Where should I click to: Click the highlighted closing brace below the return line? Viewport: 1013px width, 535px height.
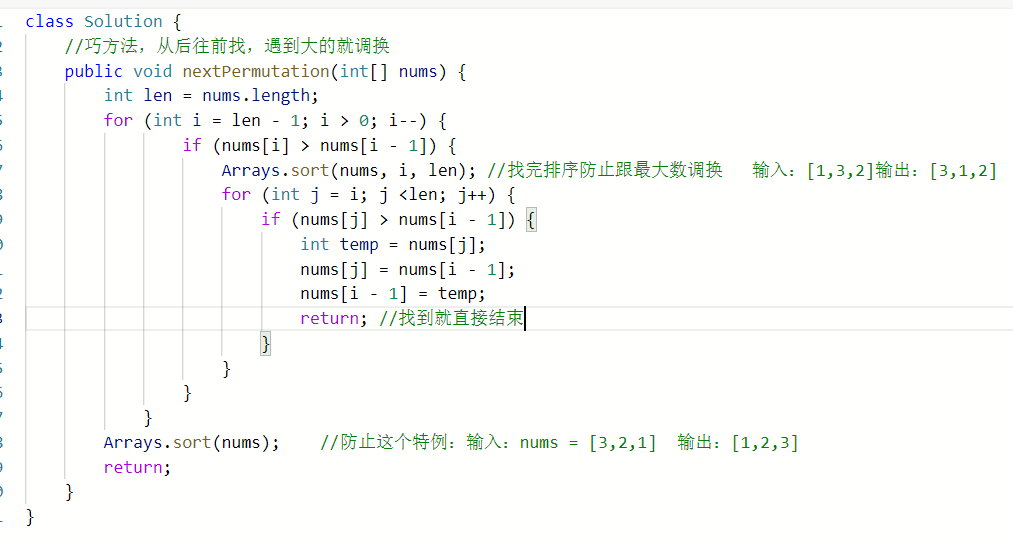(266, 343)
